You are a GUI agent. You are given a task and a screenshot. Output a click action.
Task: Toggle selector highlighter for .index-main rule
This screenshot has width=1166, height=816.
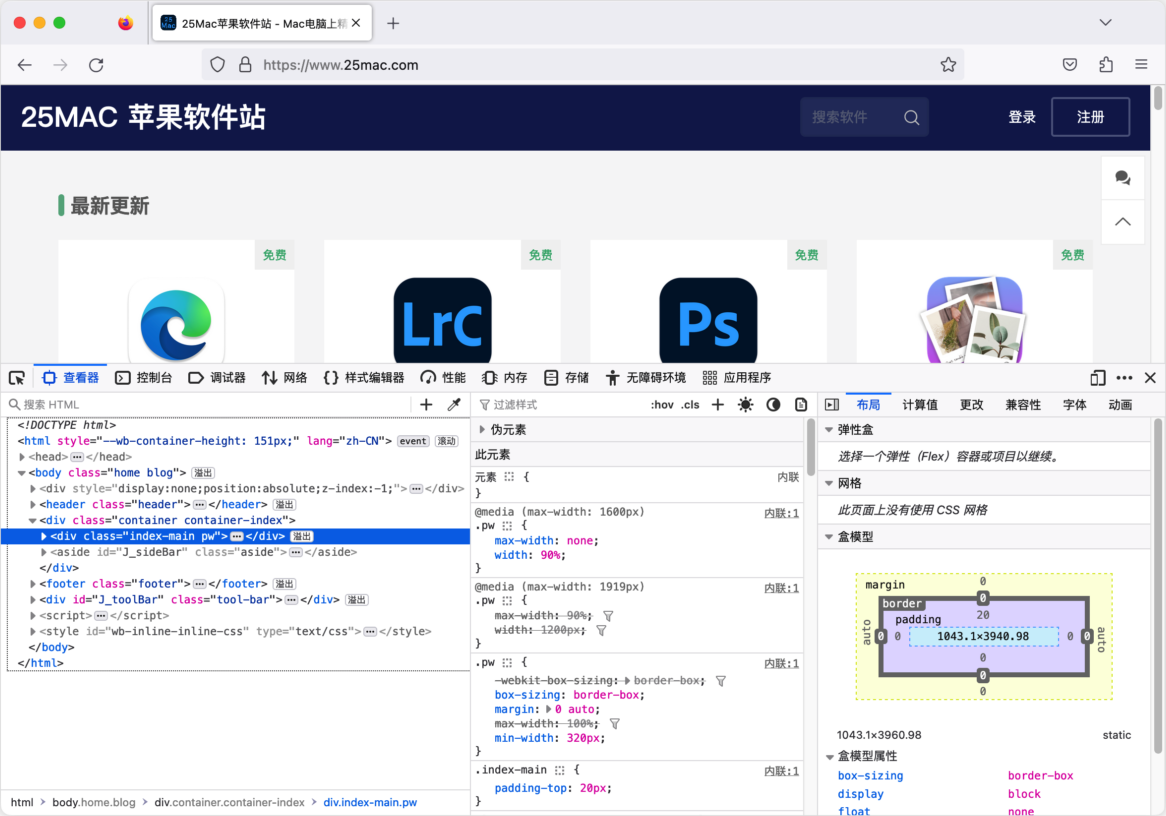pos(560,771)
